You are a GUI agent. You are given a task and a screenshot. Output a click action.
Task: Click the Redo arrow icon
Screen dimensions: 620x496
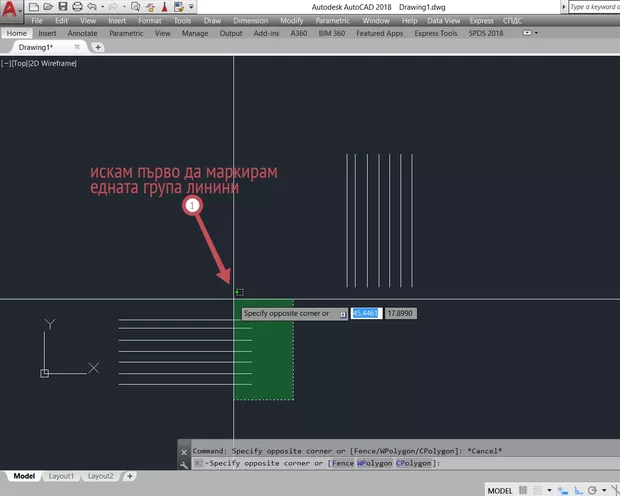point(113,7)
